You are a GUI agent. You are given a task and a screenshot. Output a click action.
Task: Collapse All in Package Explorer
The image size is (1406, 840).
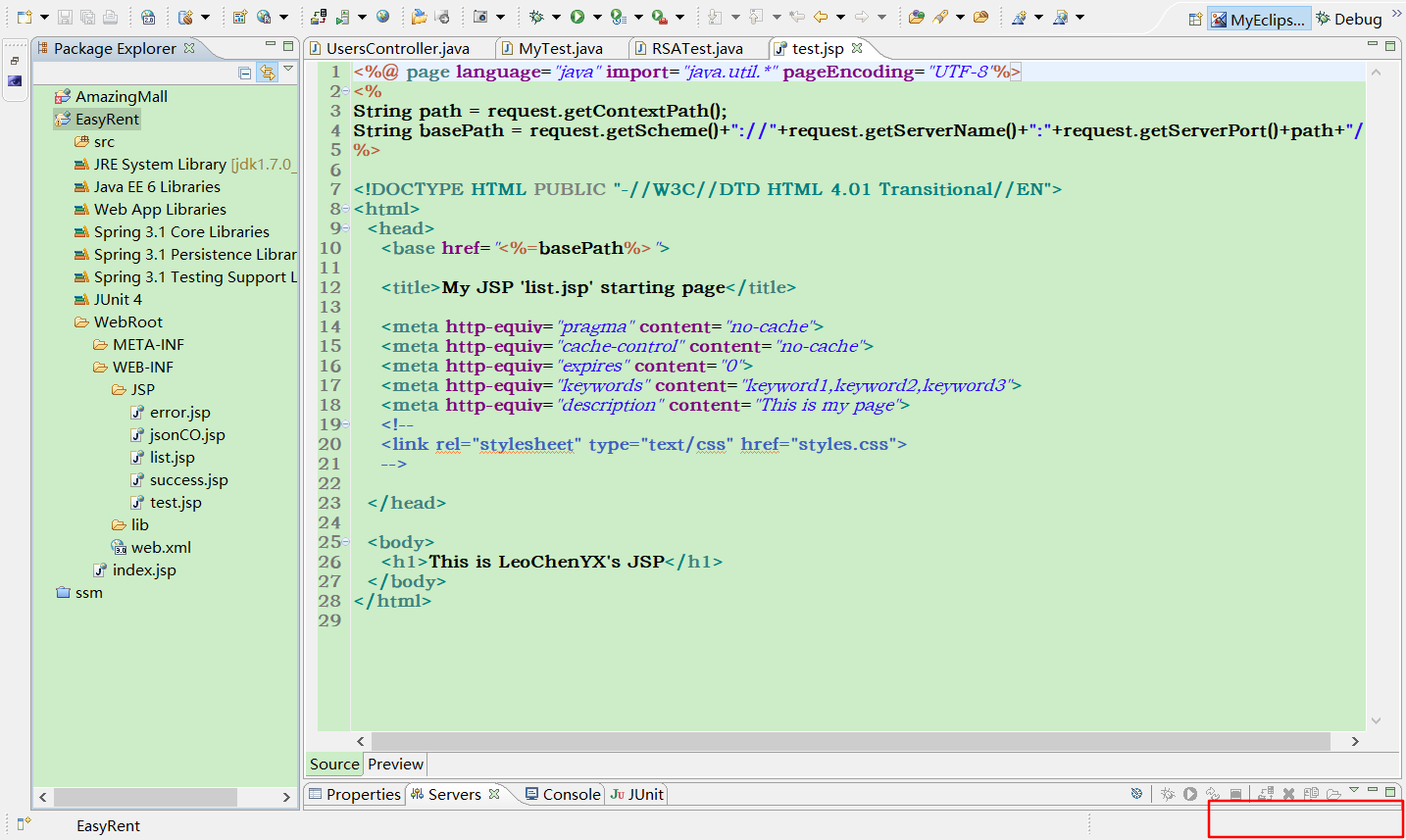(245, 73)
